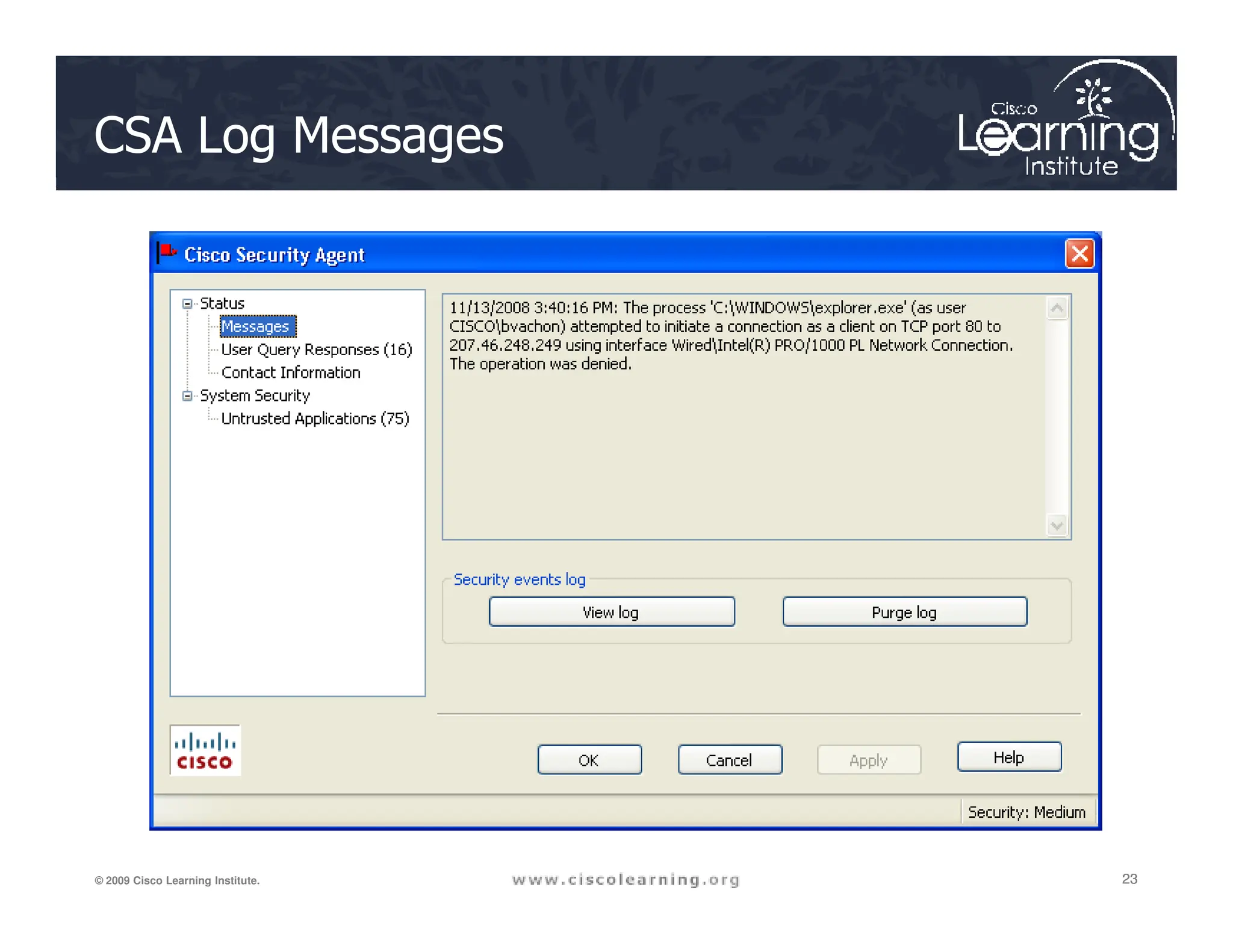Click the Cisco Learning Institute logo
The image size is (1233, 952).
click(x=1066, y=119)
